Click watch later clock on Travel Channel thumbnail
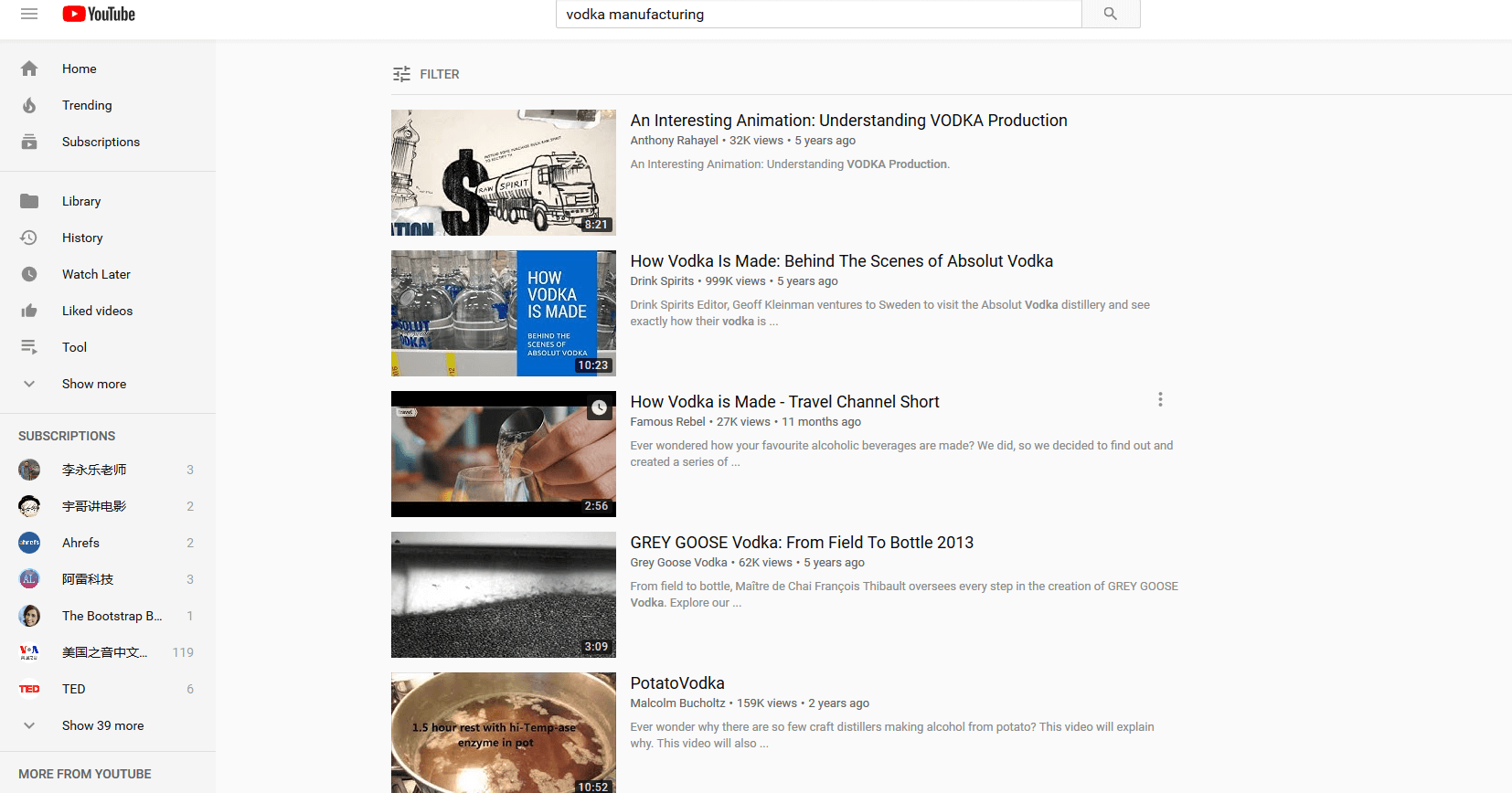 tap(599, 407)
